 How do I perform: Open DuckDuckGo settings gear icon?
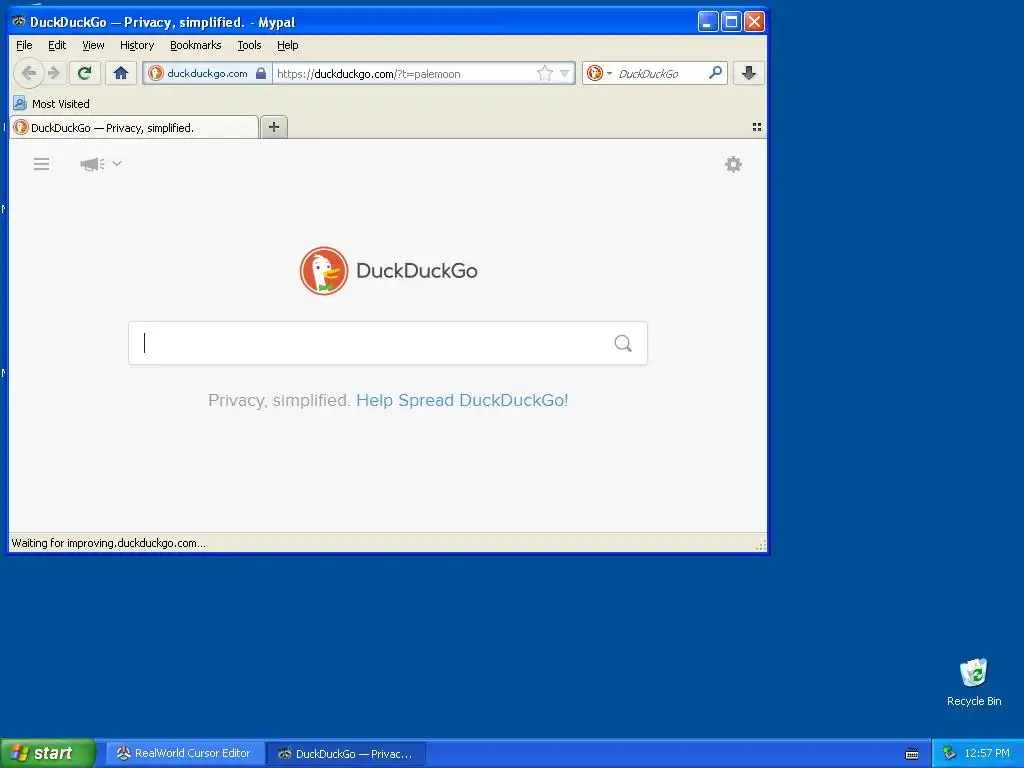733,164
